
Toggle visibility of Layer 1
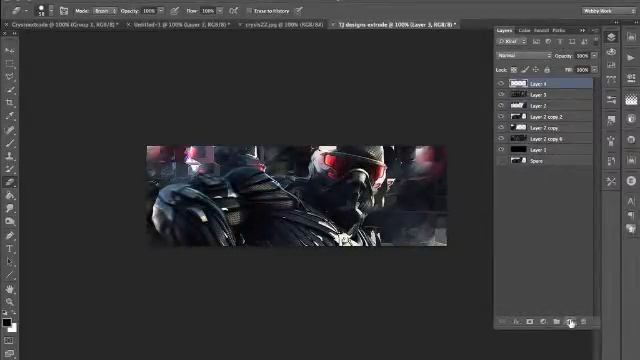[501, 149]
